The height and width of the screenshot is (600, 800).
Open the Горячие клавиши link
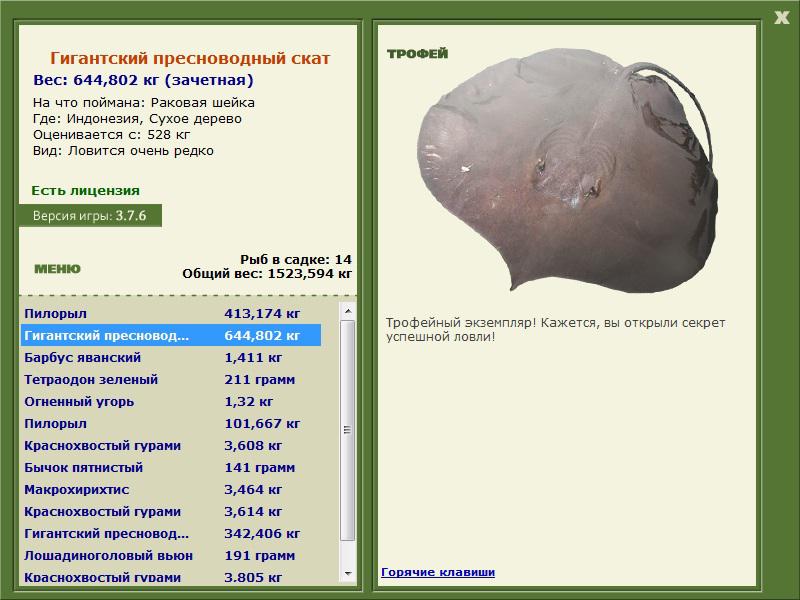click(438, 572)
